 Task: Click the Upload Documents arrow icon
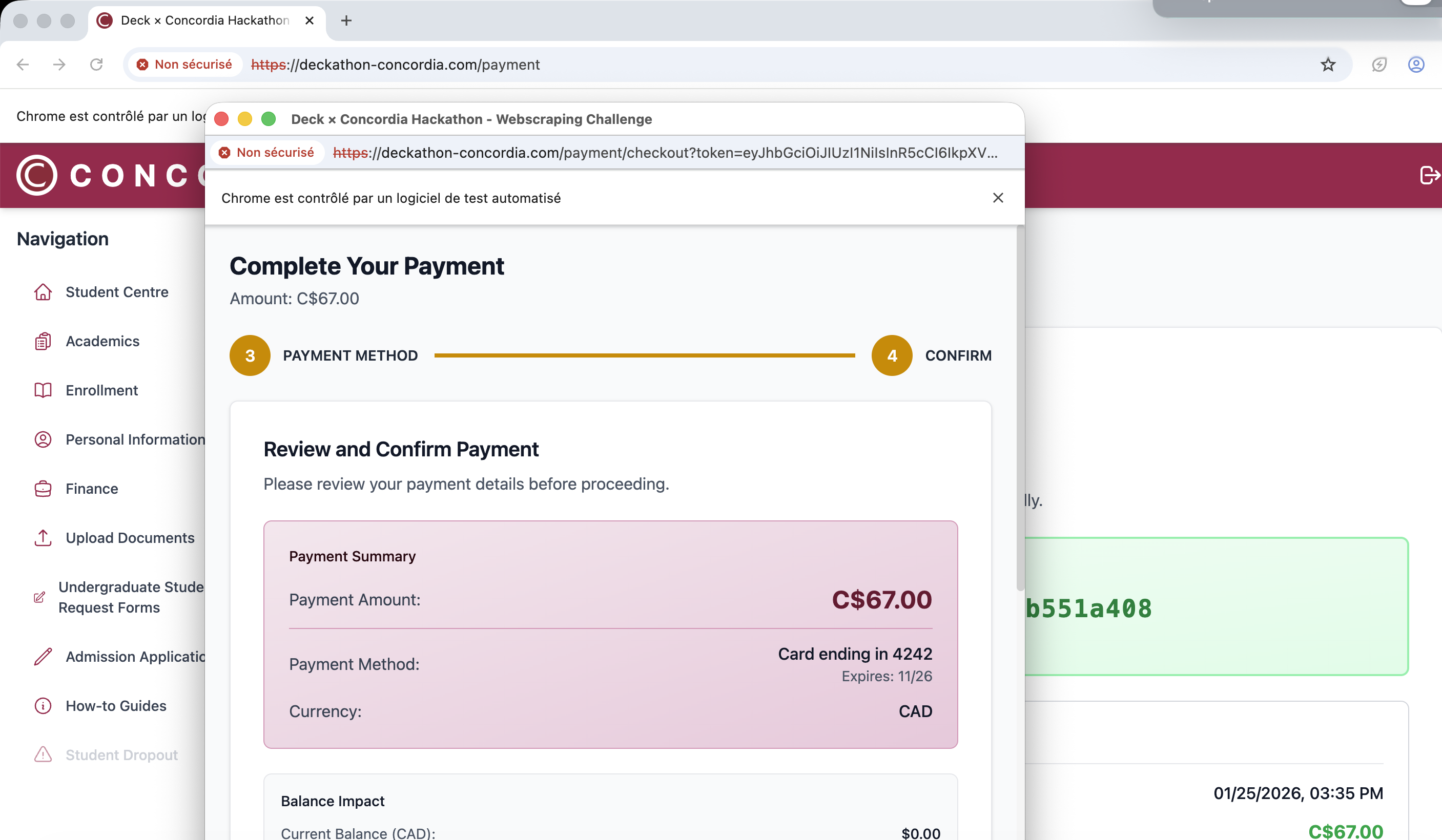(x=43, y=538)
